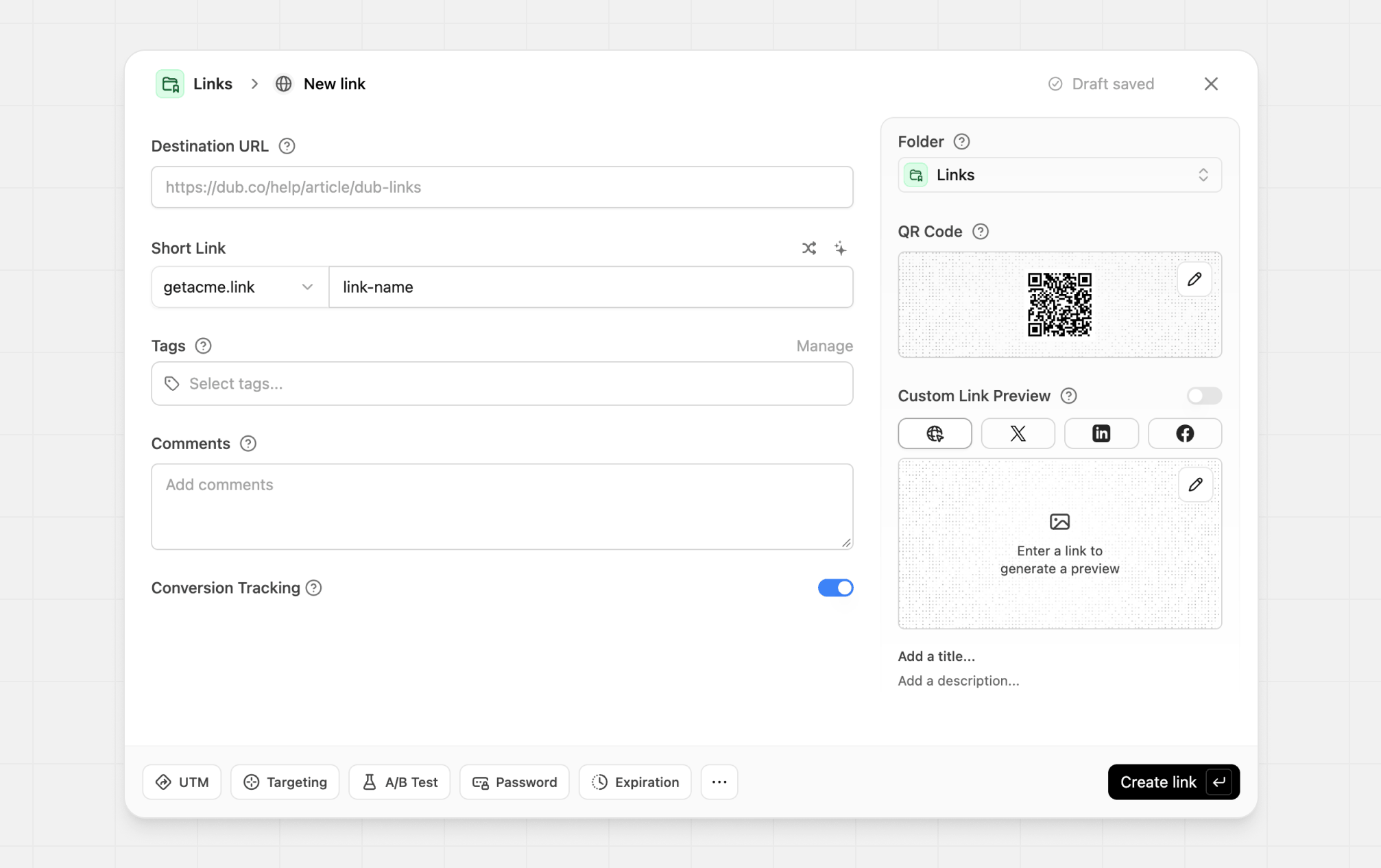Close the New link dialog
This screenshot has height=868, width=1381.
pyautogui.click(x=1211, y=84)
